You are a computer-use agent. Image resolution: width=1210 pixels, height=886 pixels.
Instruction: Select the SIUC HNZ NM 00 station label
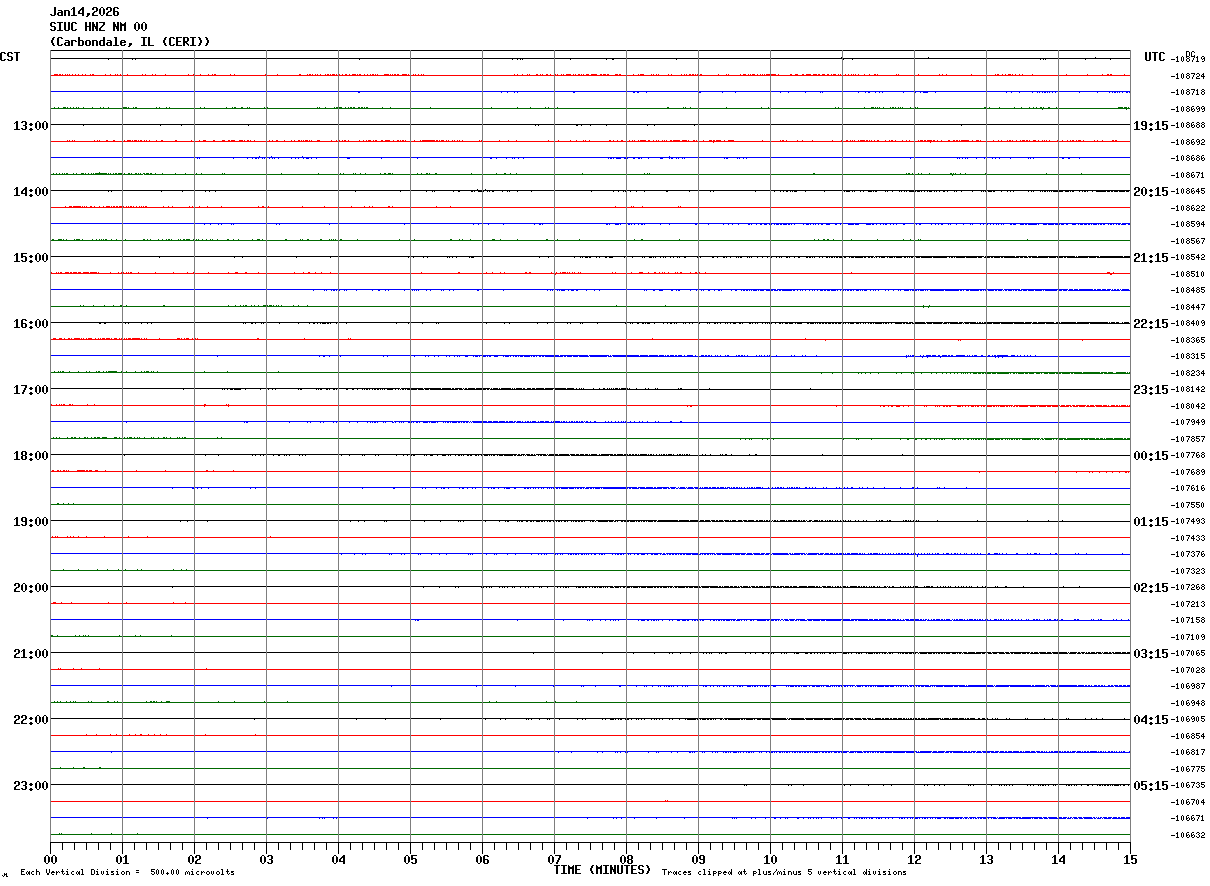[99, 27]
